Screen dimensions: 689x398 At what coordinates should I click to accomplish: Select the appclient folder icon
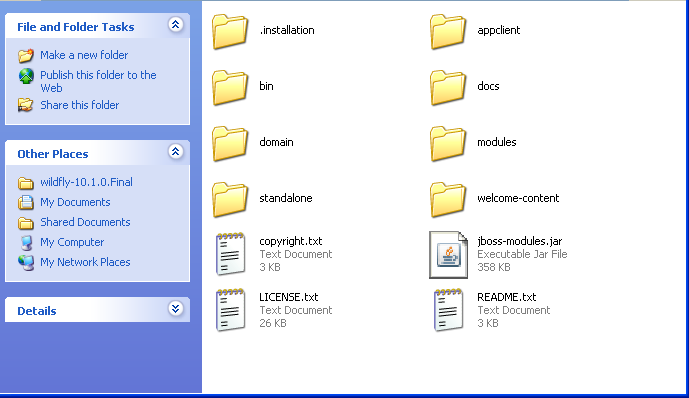tap(448, 32)
